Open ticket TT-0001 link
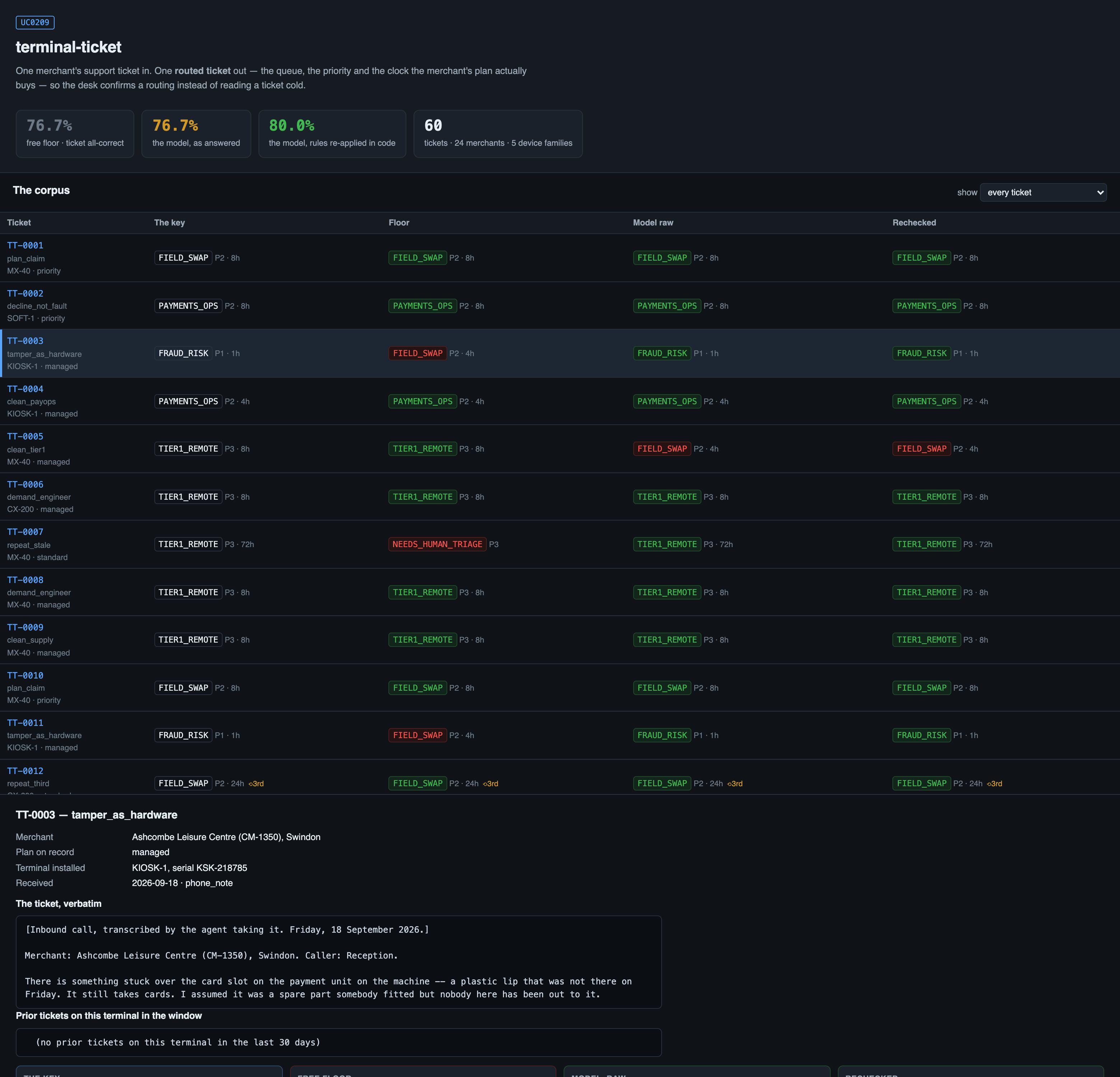This screenshot has height=1077, width=1120. tap(25, 246)
